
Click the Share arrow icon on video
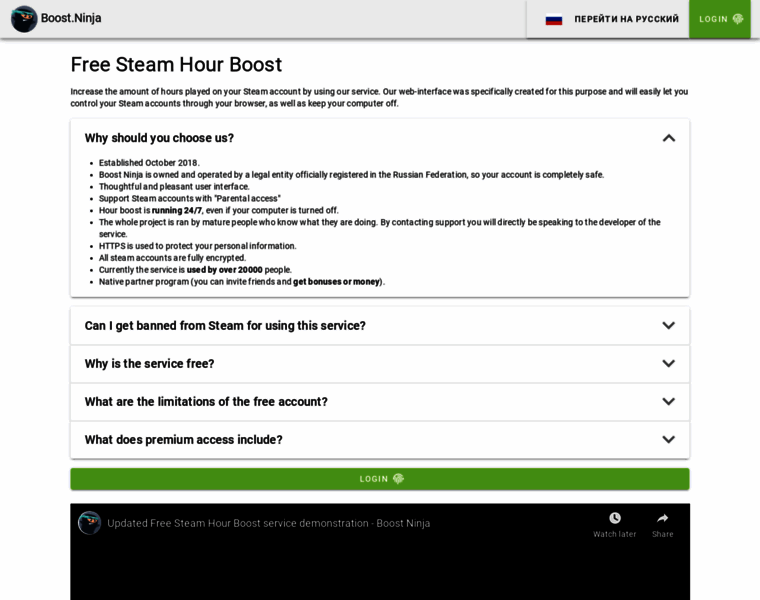[662, 518]
